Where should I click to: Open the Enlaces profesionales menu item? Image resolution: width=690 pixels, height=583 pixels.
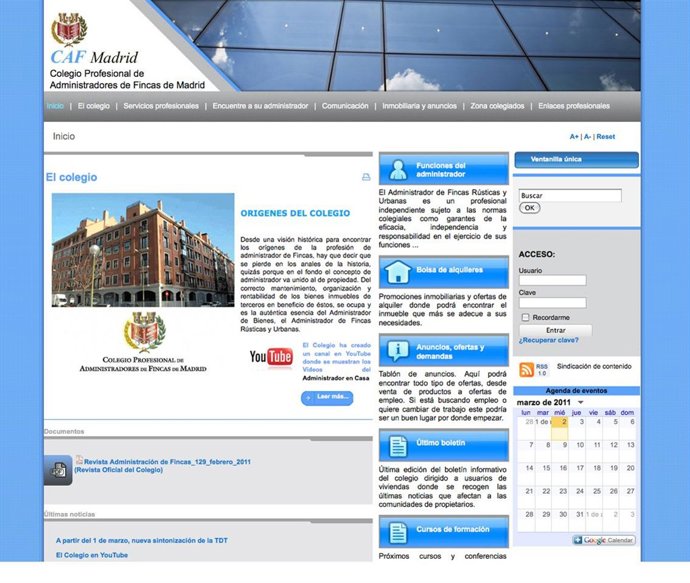tap(574, 106)
